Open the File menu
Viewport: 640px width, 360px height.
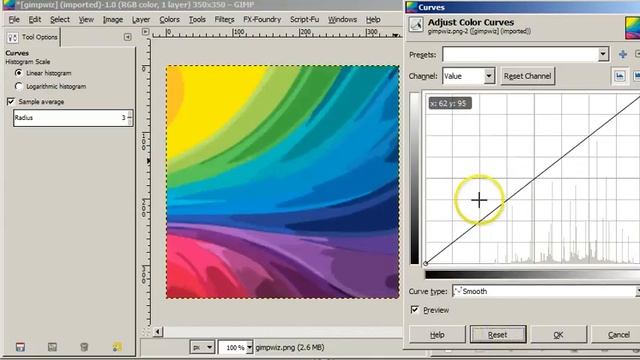point(14,20)
